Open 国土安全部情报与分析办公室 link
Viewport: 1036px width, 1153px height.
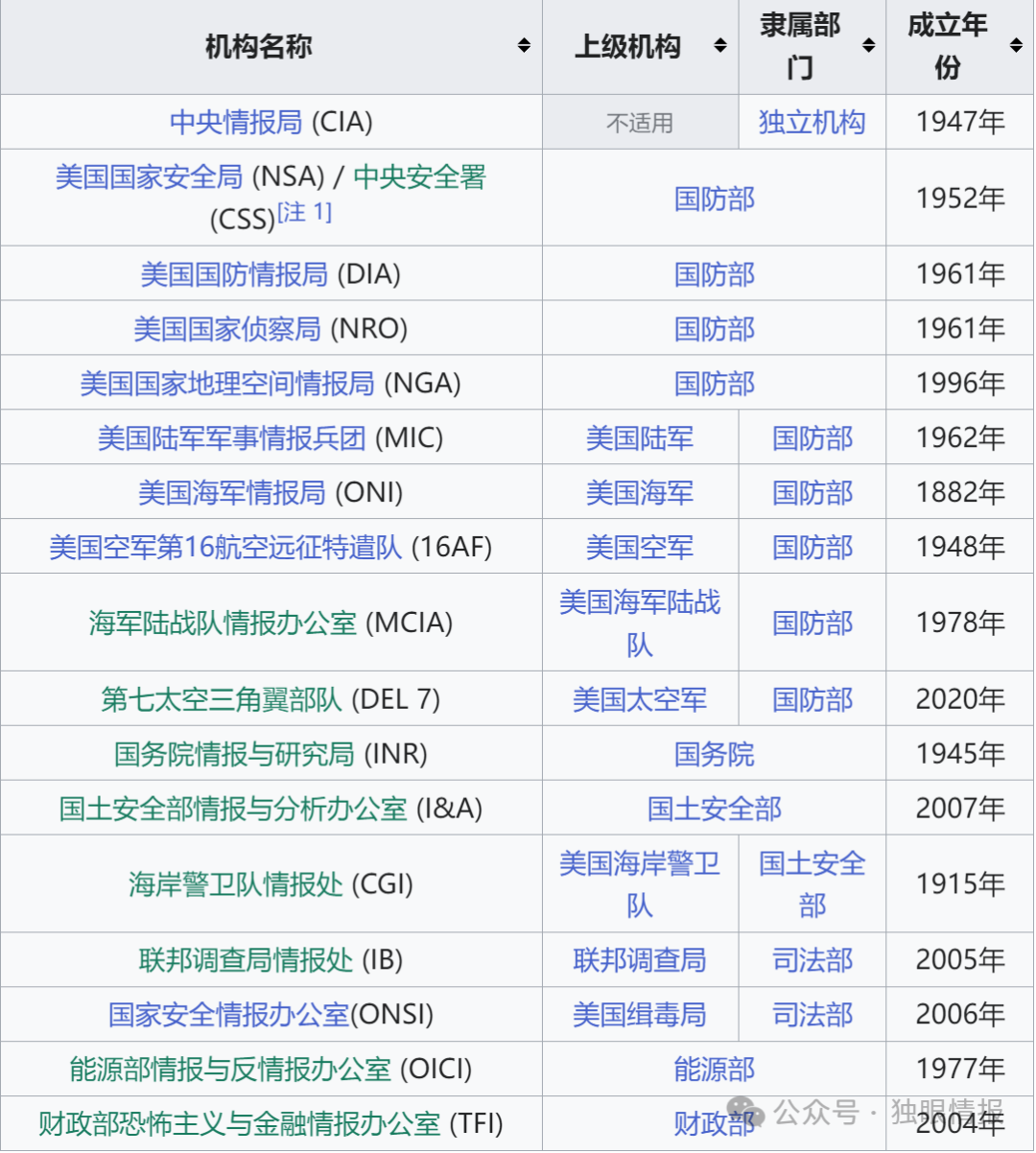point(233,809)
